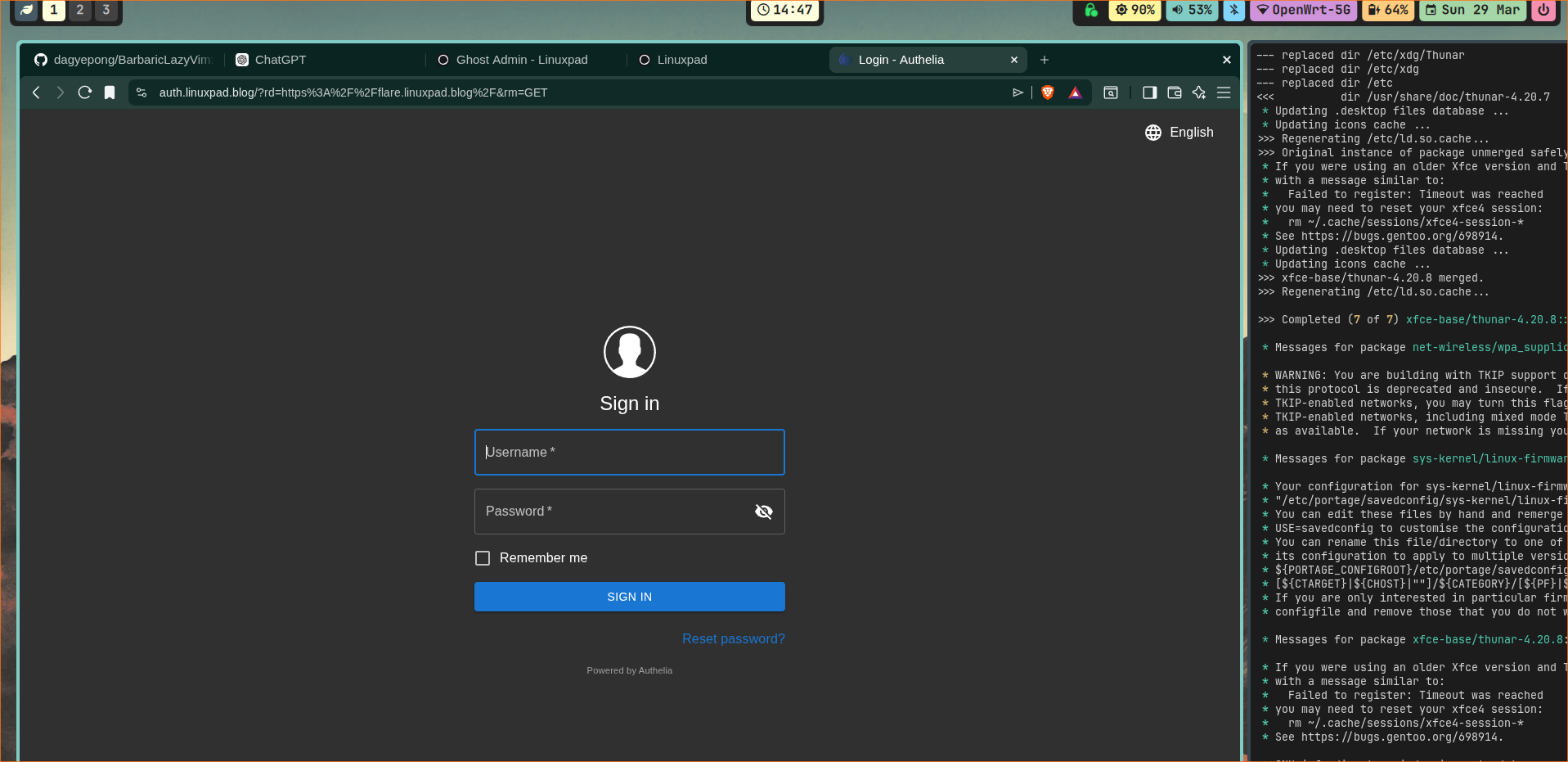Click the power button in the top bar
Image resolution: width=1568 pixels, height=762 pixels.
1543,10
